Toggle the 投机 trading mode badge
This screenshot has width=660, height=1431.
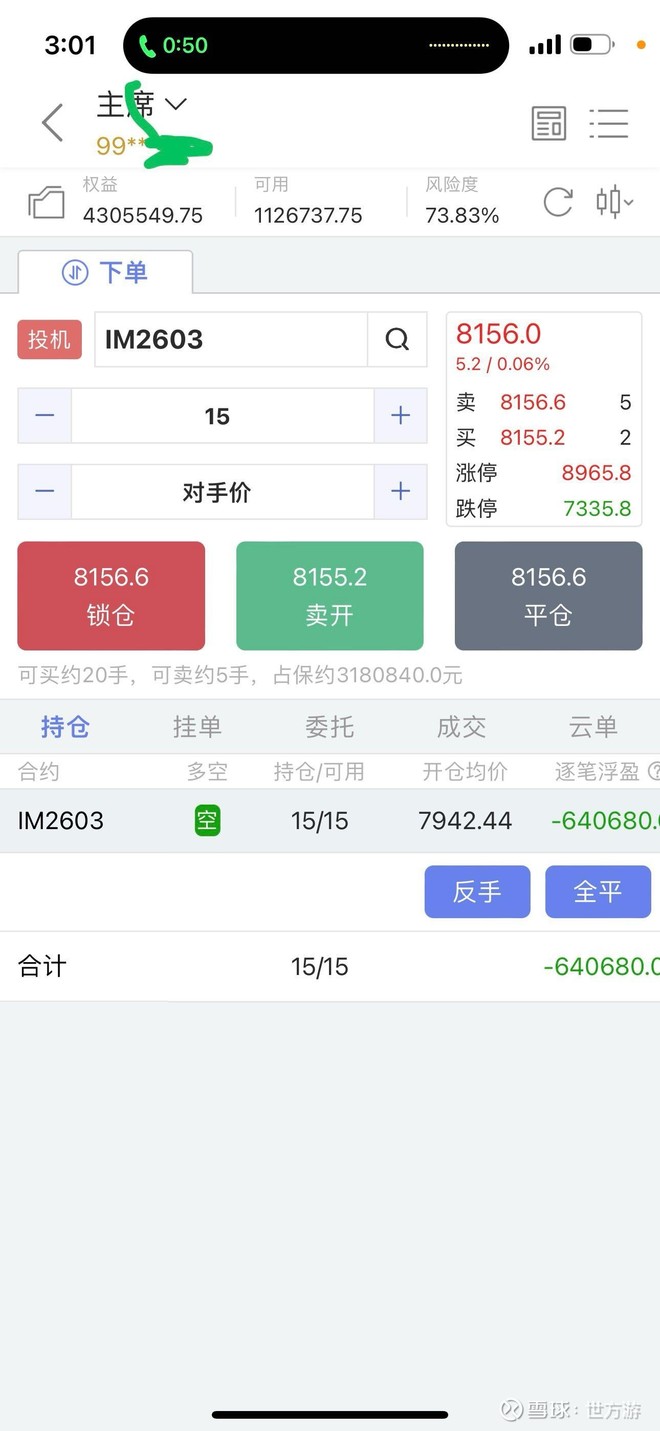coord(48,340)
